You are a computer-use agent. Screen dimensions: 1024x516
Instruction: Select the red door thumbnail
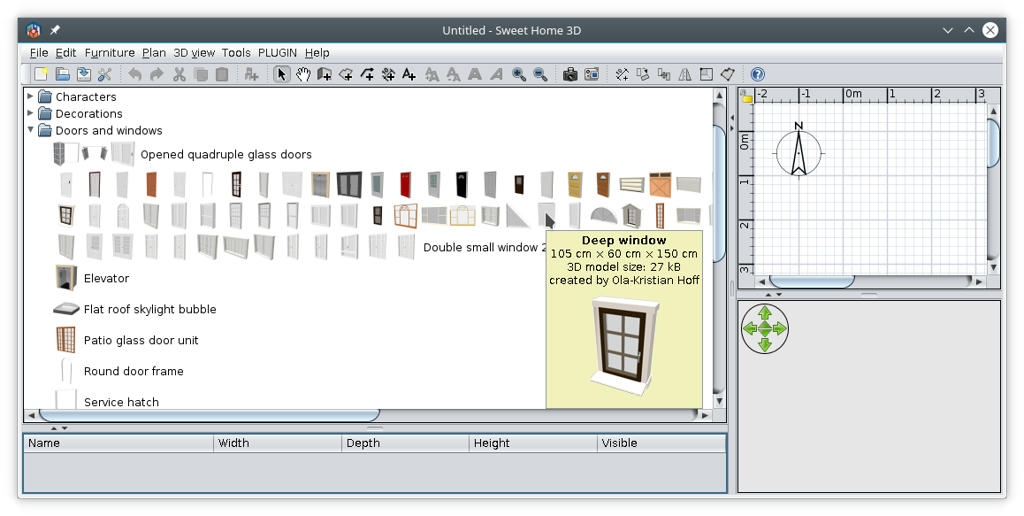pyautogui.click(x=406, y=185)
